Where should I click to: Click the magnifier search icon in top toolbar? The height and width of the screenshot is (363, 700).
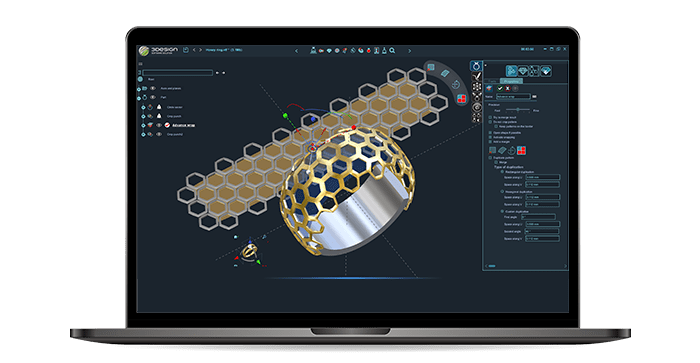click(x=392, y=51)
